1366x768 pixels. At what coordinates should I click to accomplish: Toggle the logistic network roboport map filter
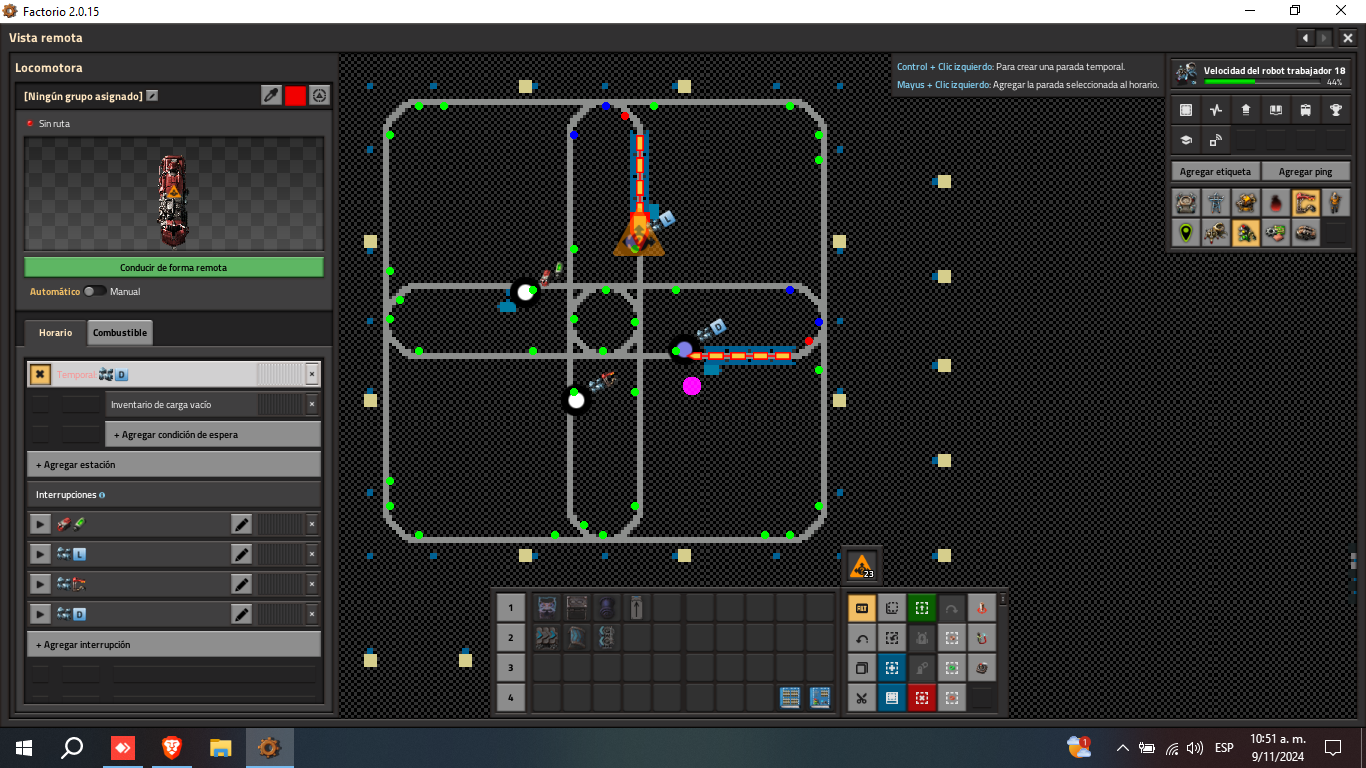[1186, 204]
